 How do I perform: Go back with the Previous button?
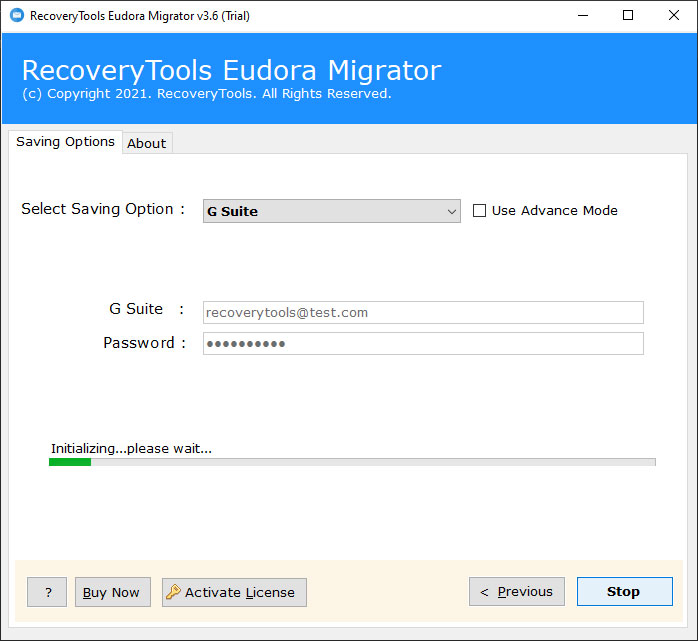(x=517, y=592)
